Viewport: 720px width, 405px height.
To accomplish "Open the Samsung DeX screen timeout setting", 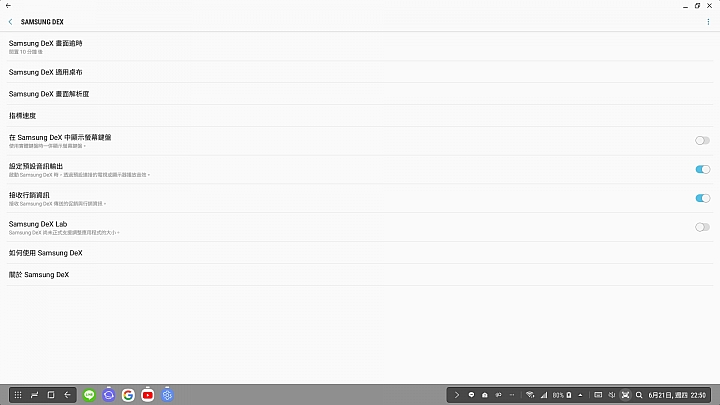I will [360, 46].
